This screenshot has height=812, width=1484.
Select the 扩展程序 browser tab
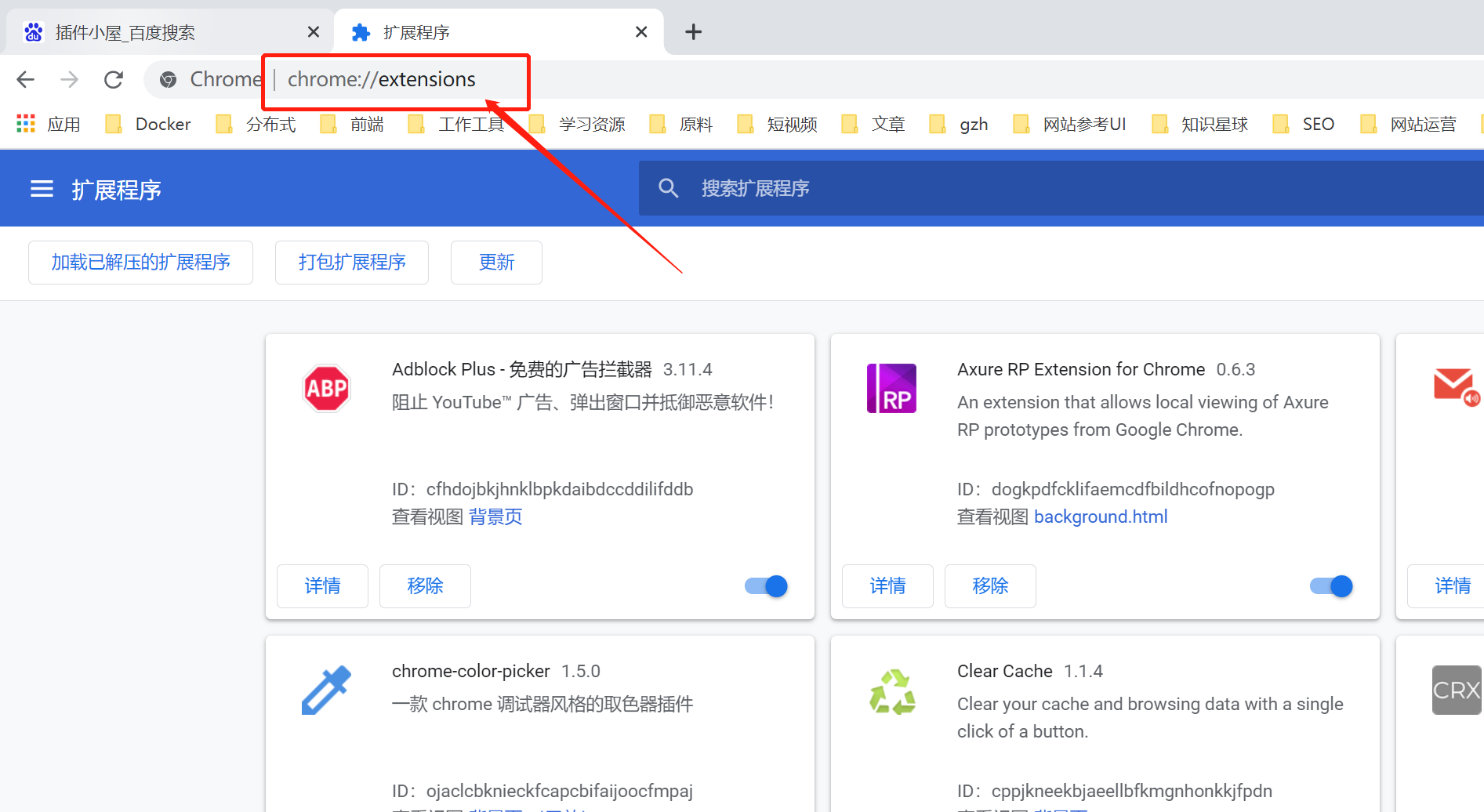click(499, 32)
